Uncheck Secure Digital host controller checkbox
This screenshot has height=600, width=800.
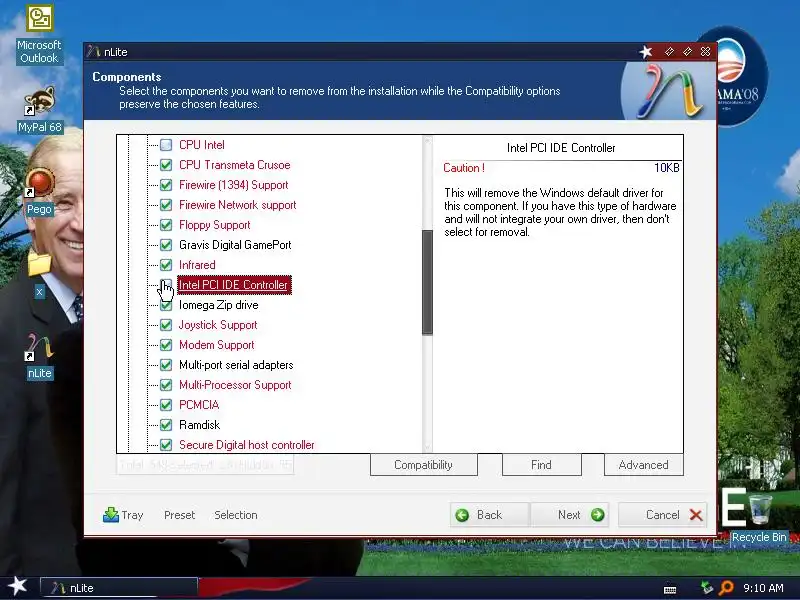pyautogui.click(x=166, y=445)
